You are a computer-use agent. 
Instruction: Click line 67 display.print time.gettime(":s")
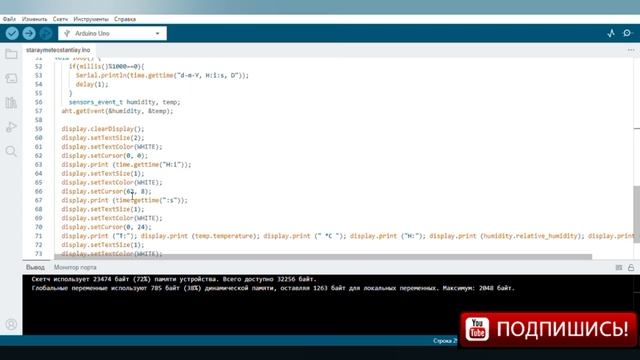[124, 200]
